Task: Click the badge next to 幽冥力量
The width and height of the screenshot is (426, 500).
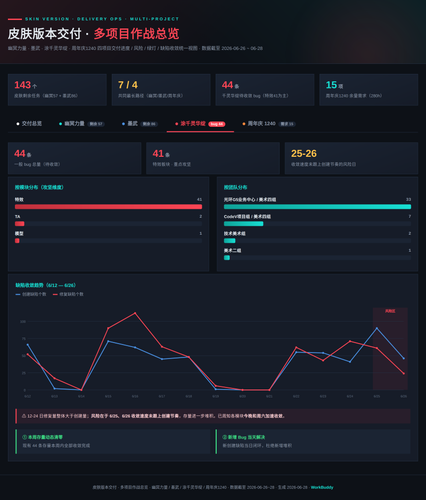Action: pos(96,124)
